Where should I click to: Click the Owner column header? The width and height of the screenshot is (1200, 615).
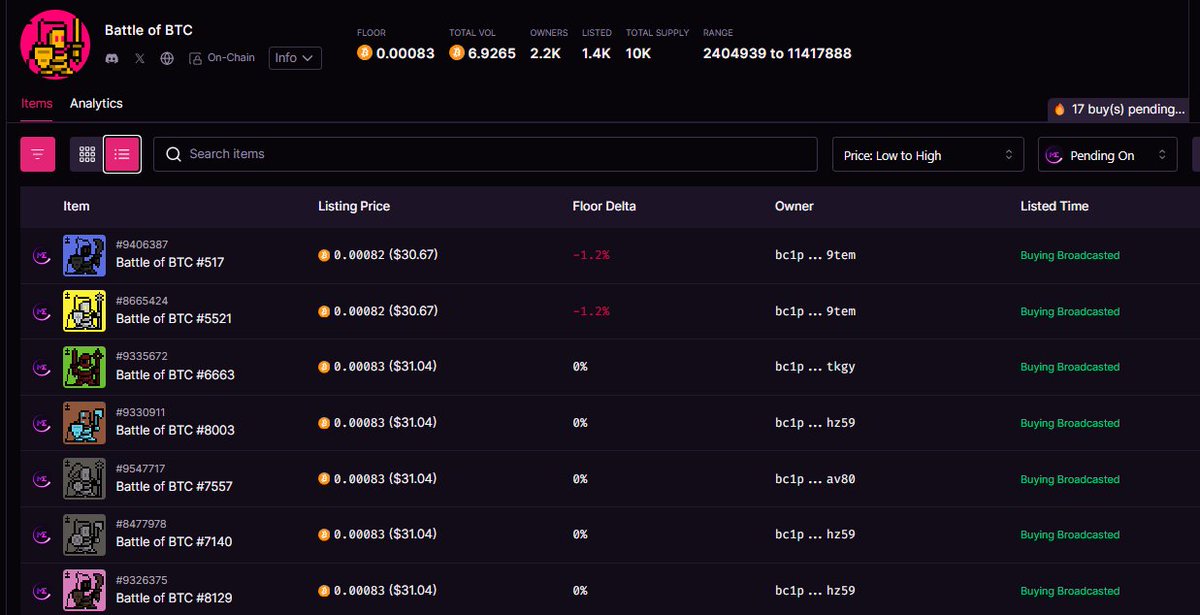794,206
